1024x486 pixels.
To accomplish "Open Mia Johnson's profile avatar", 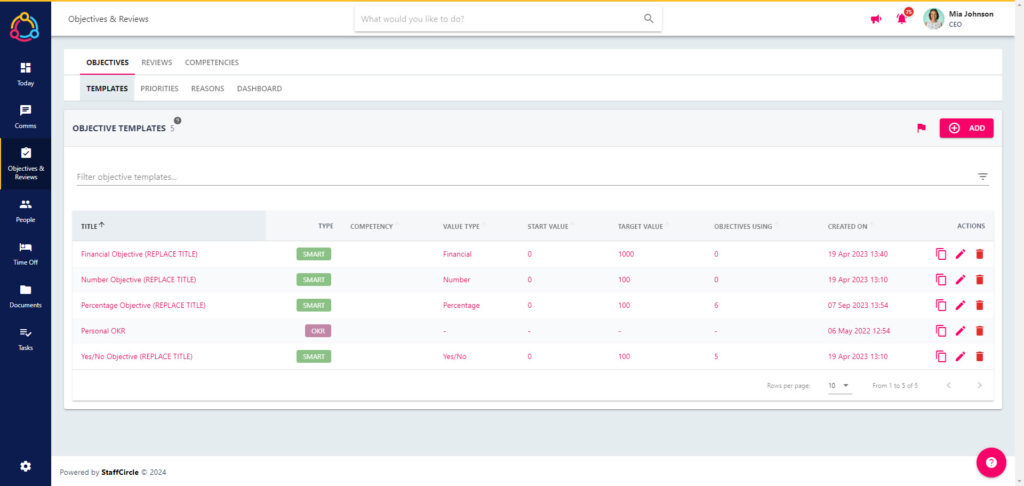I will [x=933, y=18].
